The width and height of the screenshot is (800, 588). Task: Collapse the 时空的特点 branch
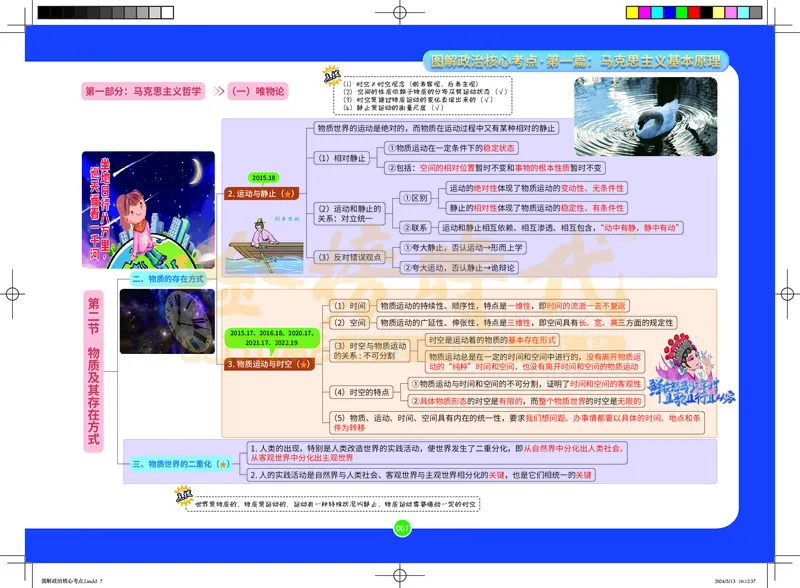coord(360,390)
